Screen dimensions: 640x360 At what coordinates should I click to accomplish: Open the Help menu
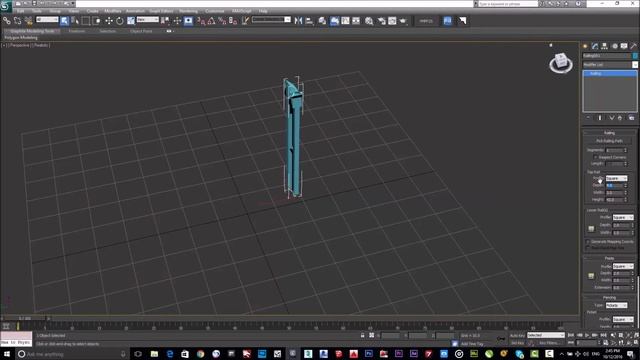263,11
